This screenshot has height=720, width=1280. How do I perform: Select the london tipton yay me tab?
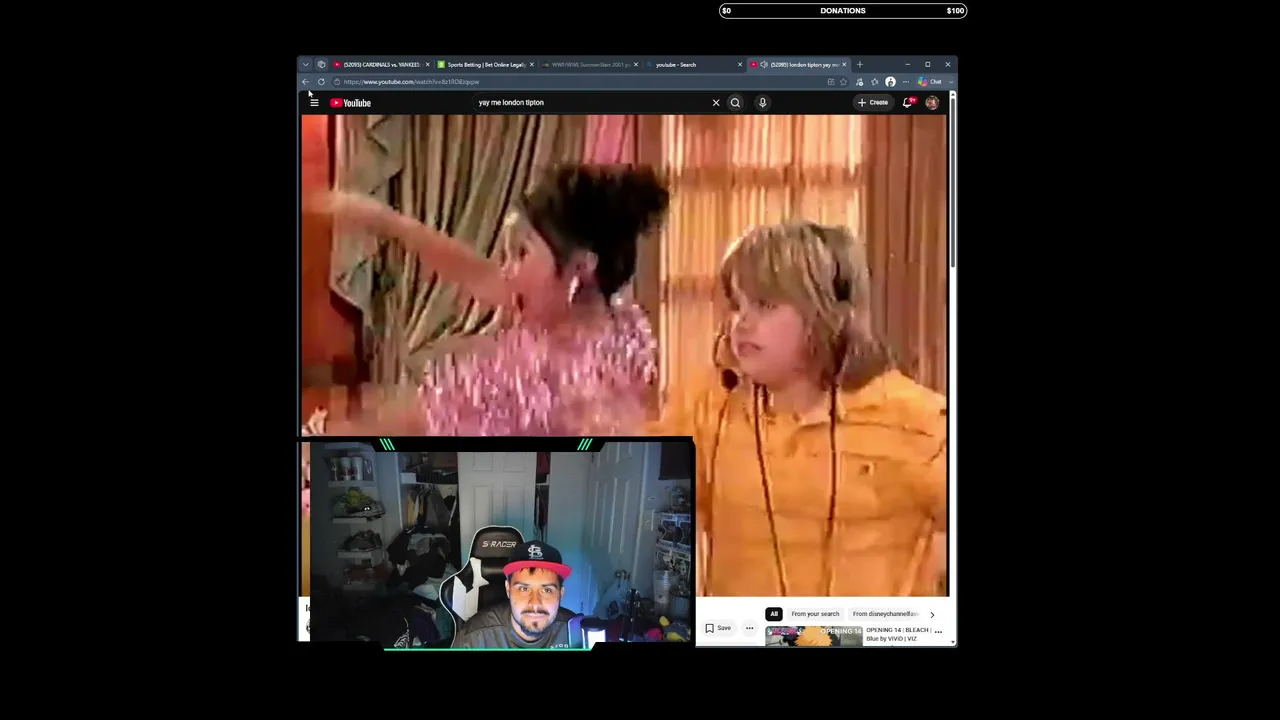point(798,65)
